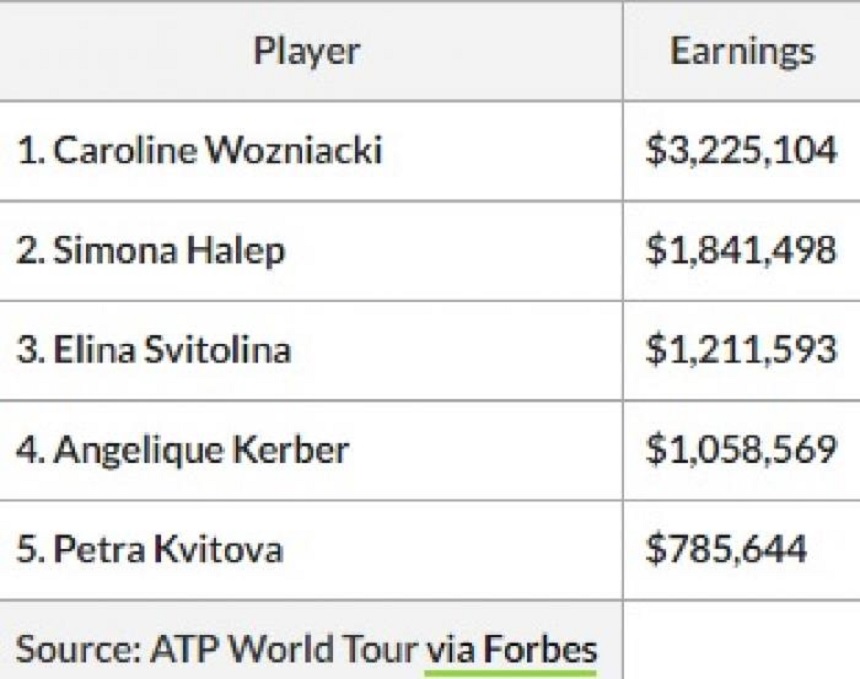Click the $1,058,569 earnings value
Screen dimensions: 860x679
click(741, 450)
